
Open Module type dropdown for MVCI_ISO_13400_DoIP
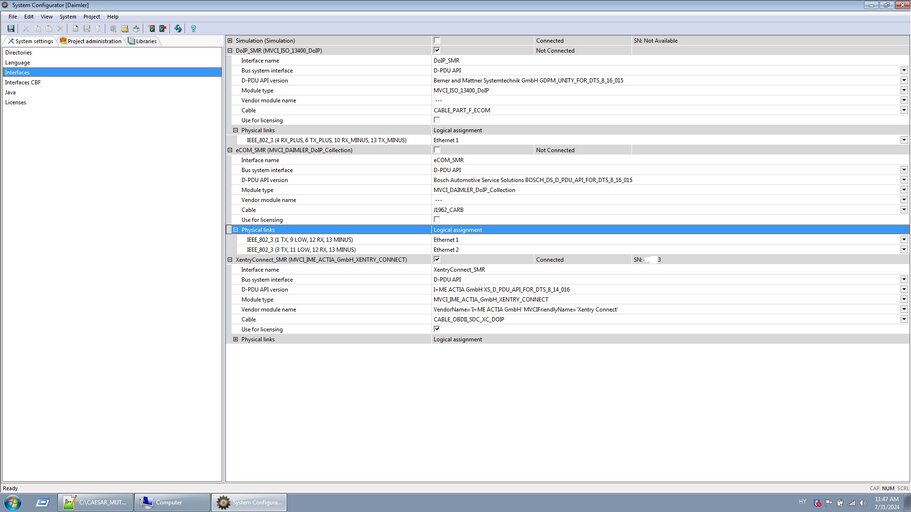[904, 90]
